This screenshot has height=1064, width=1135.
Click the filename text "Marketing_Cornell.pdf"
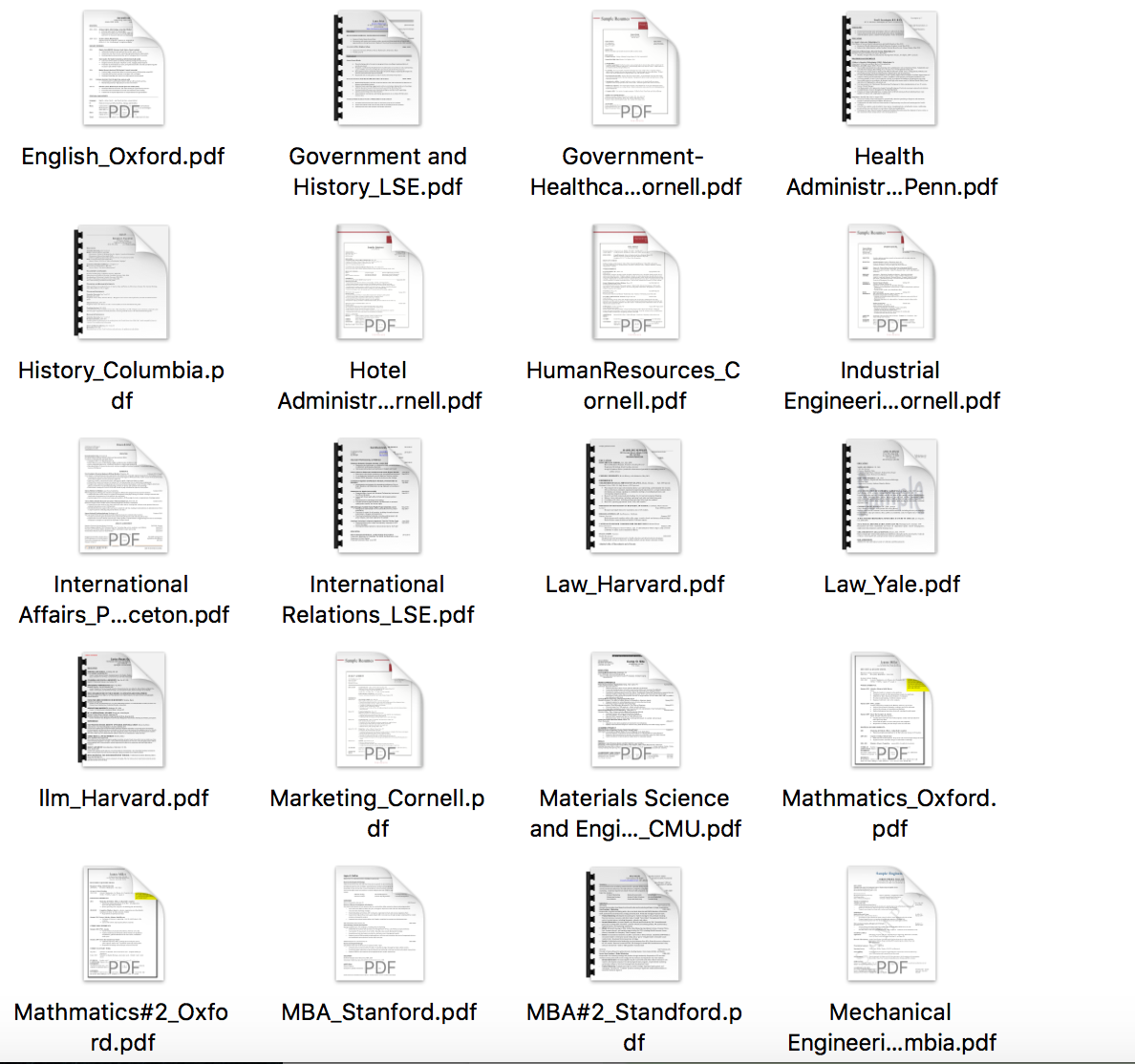point(377,813)
